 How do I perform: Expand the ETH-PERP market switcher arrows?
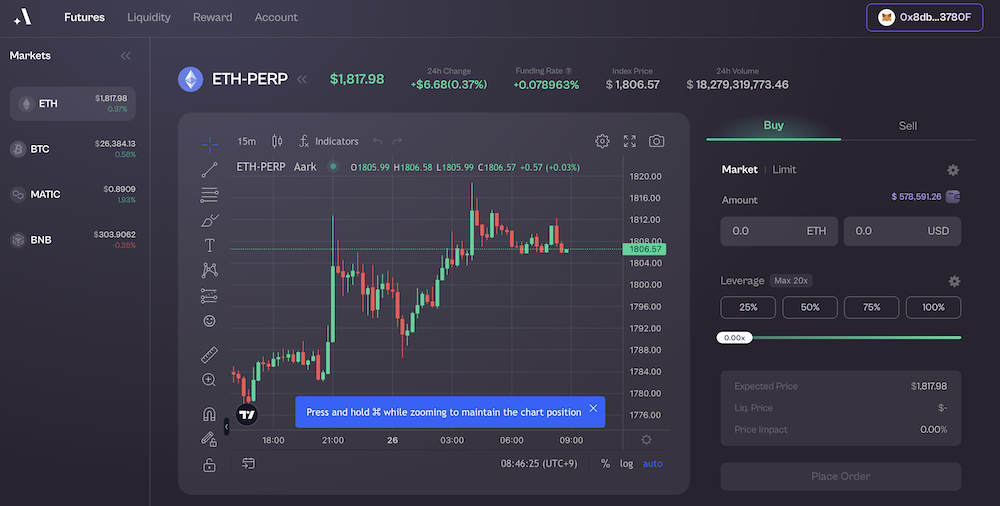tap(302, 79)
